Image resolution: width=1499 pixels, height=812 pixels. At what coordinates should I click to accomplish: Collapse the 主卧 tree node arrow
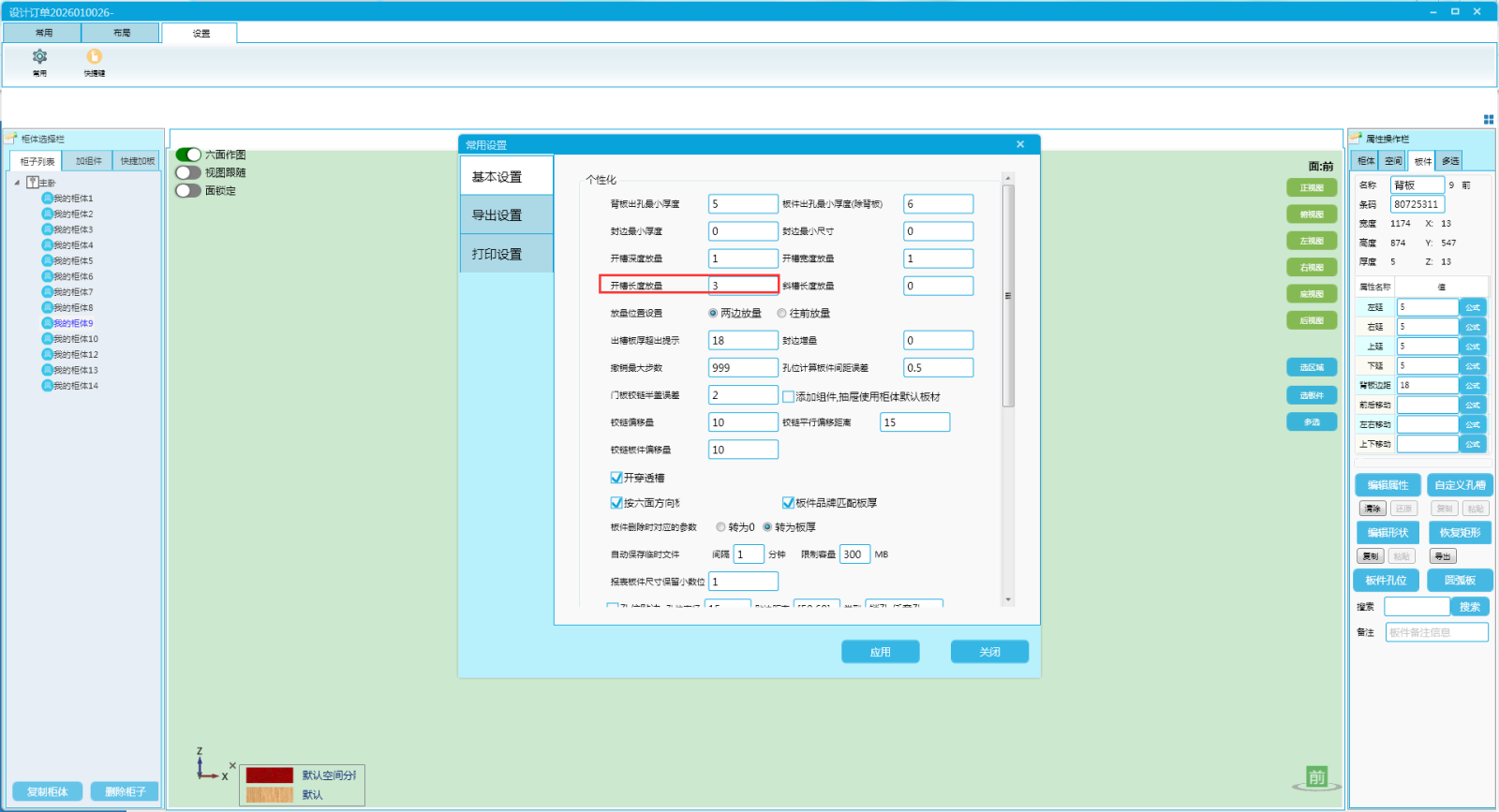coord(17,183)
